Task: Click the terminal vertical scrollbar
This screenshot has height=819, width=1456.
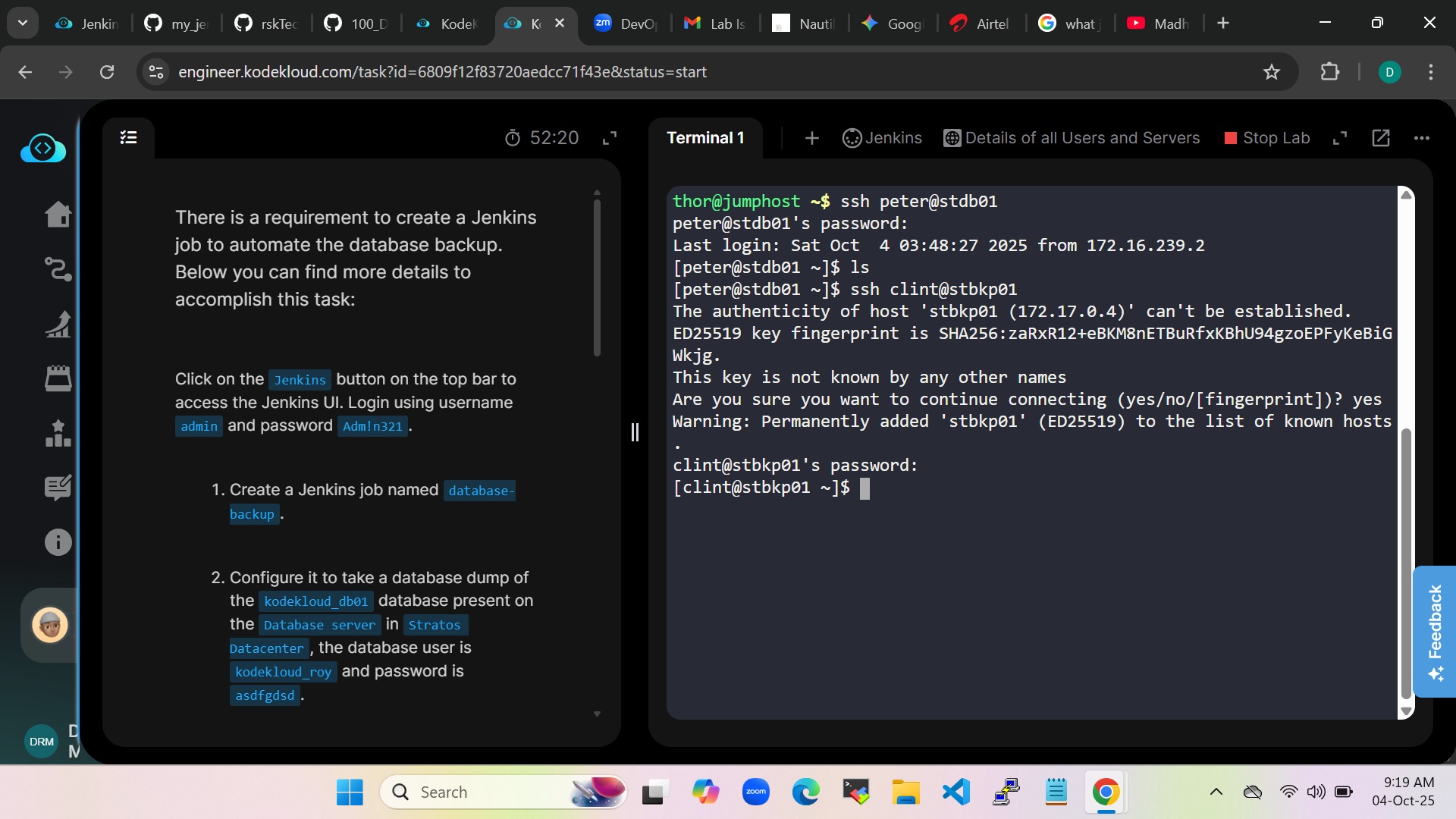Action: click(1405, 561)
